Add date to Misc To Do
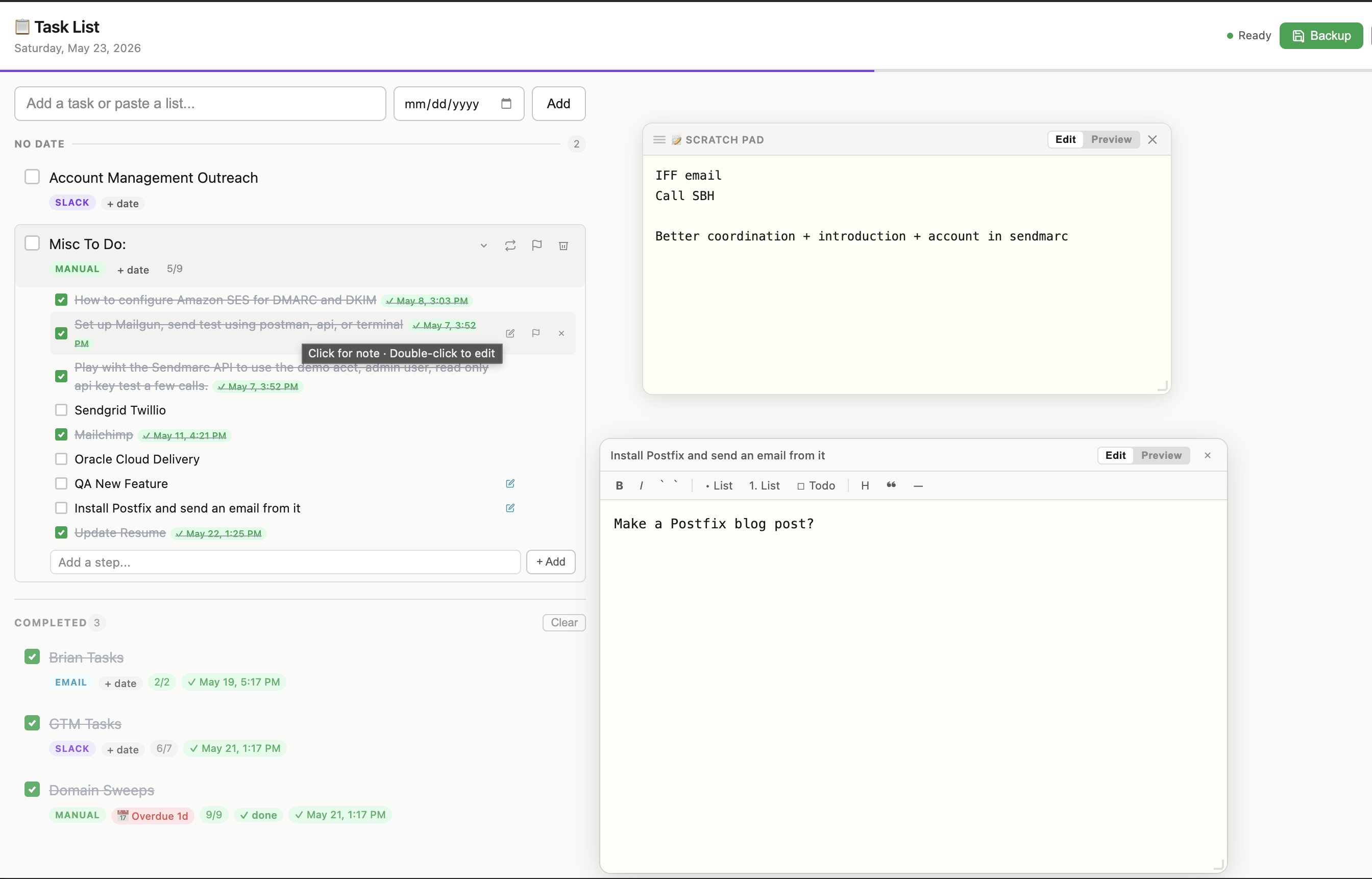Viewport: 1372px width, 879px height. 133,270
